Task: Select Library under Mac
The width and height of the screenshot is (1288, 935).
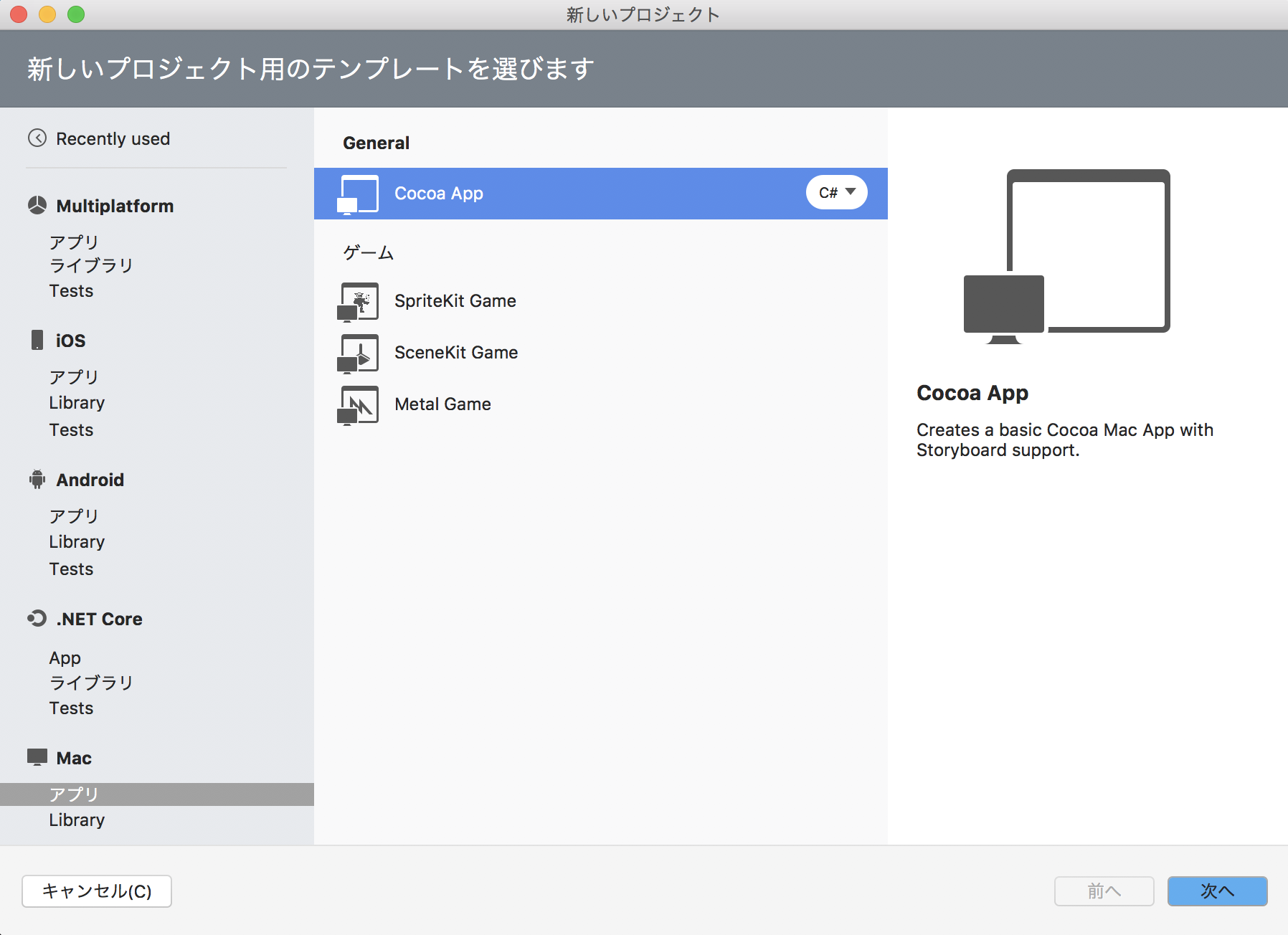Action: coord(77,820)
